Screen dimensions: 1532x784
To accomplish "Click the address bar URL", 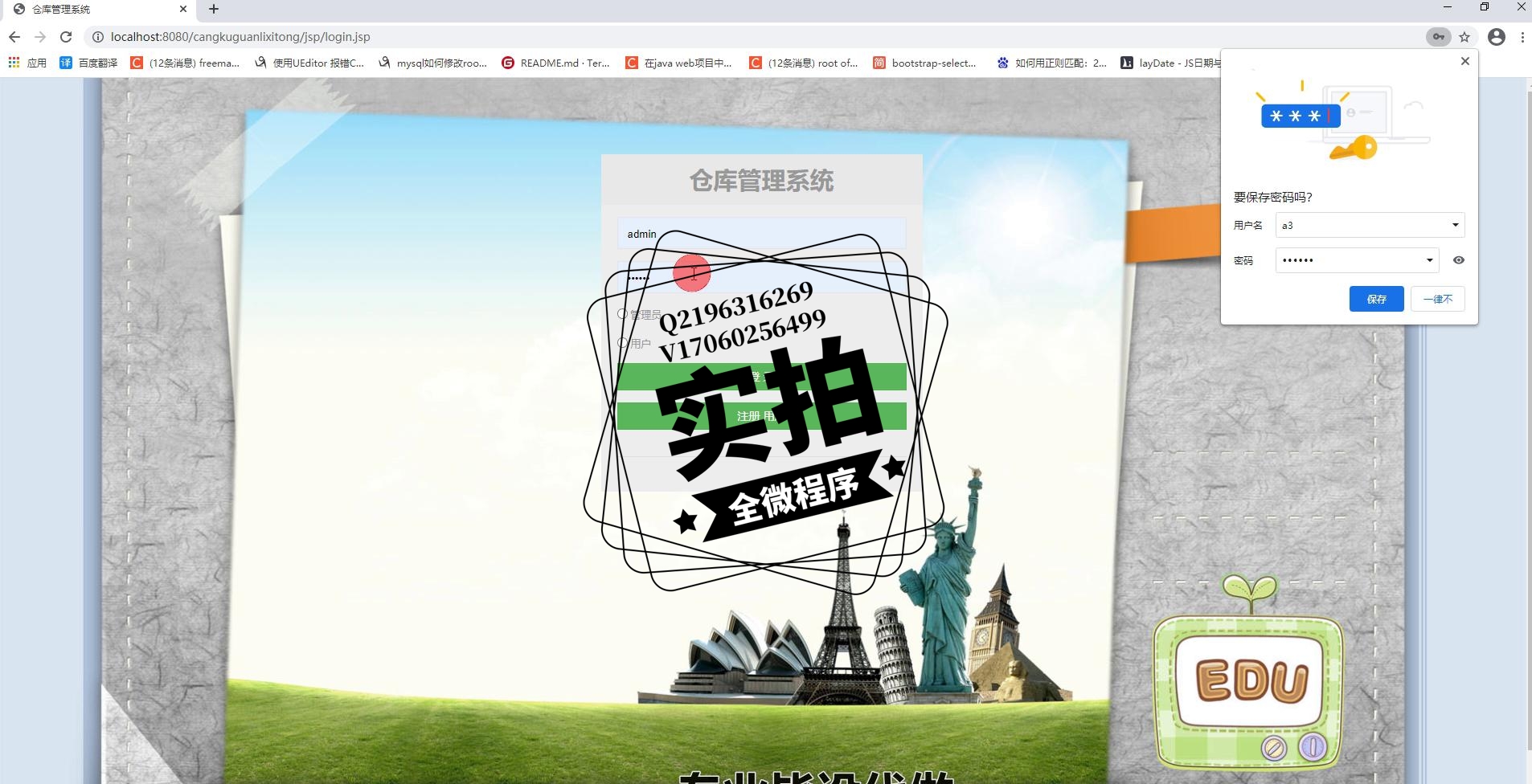I will click(240, 37).
